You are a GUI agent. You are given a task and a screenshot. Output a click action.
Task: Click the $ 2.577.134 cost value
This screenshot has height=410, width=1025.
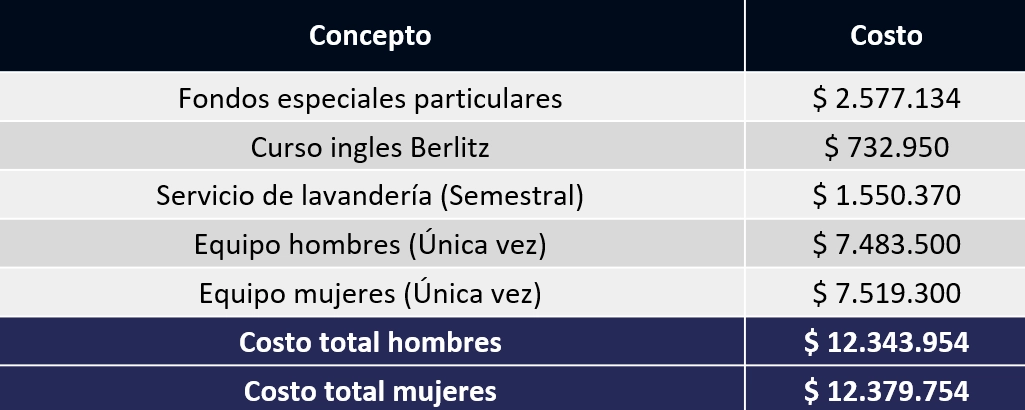coord(886,99)
